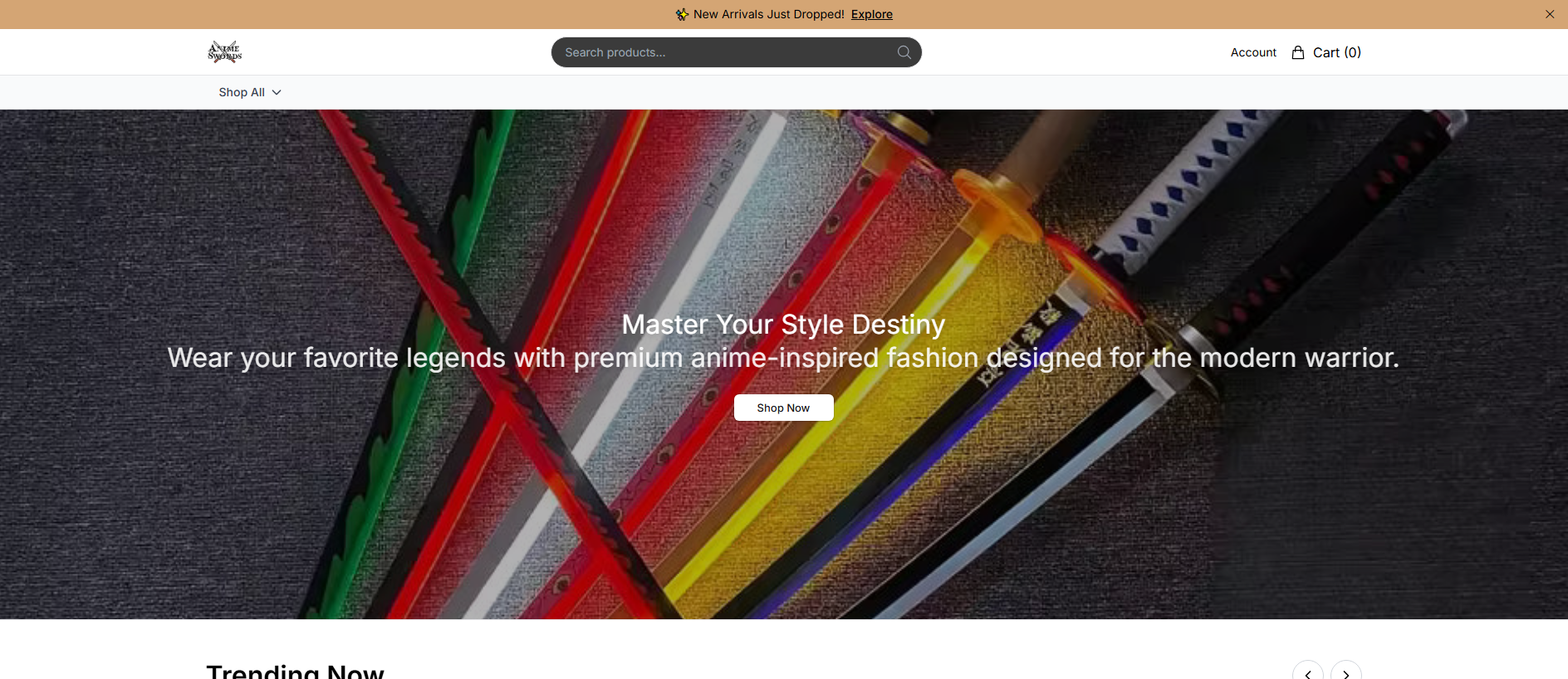Click the Master Your Style Destiny heading
Image resolution: width=1568 pixels, height=679 pixels.
tap(783, 325)
